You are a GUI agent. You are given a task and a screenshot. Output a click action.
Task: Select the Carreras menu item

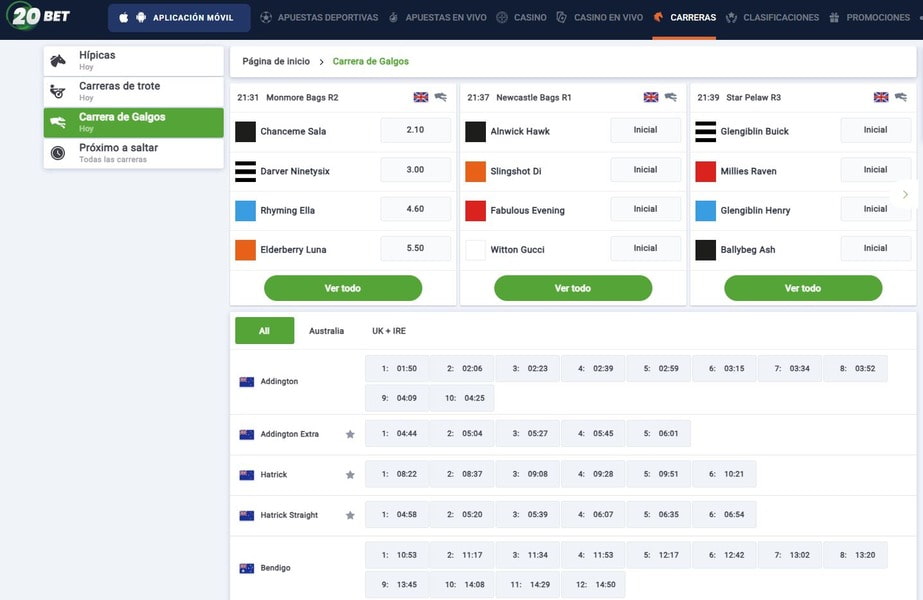[685, 18]
